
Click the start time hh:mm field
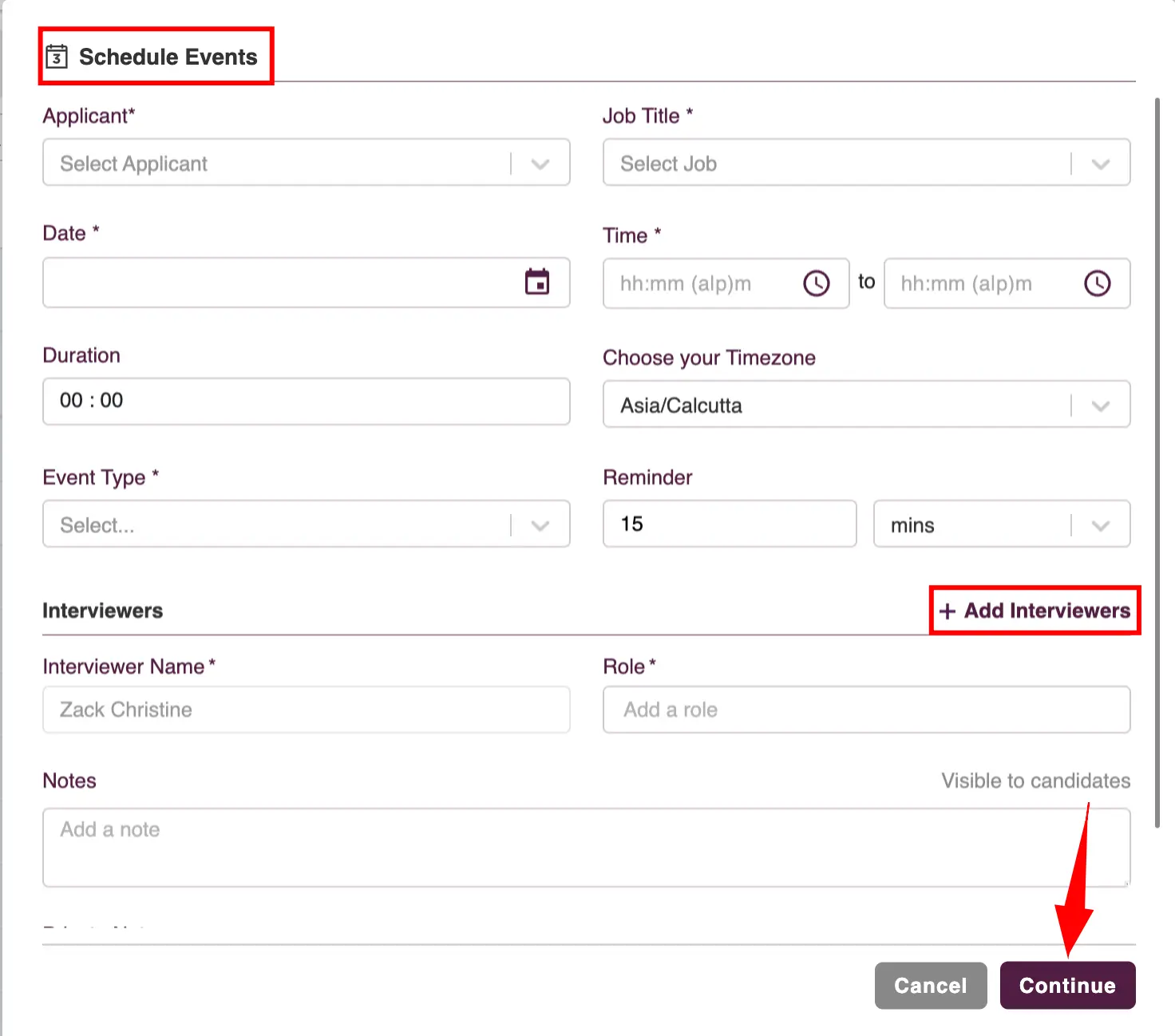[726, 283]
